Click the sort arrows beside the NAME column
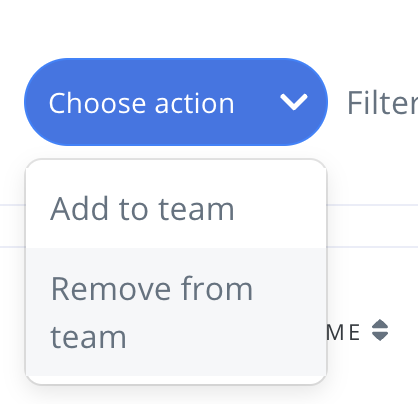Image resolution: width=418 pixels, height=404 pixels. (380, 330)
